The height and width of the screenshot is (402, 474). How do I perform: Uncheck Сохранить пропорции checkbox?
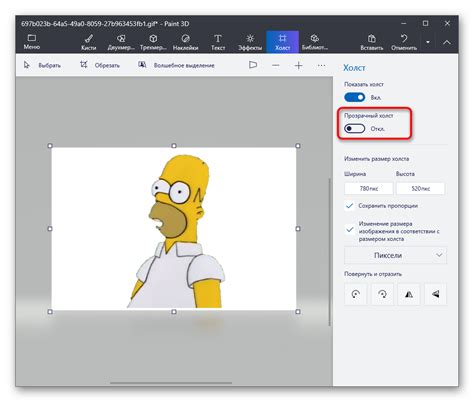click(349, 206)
